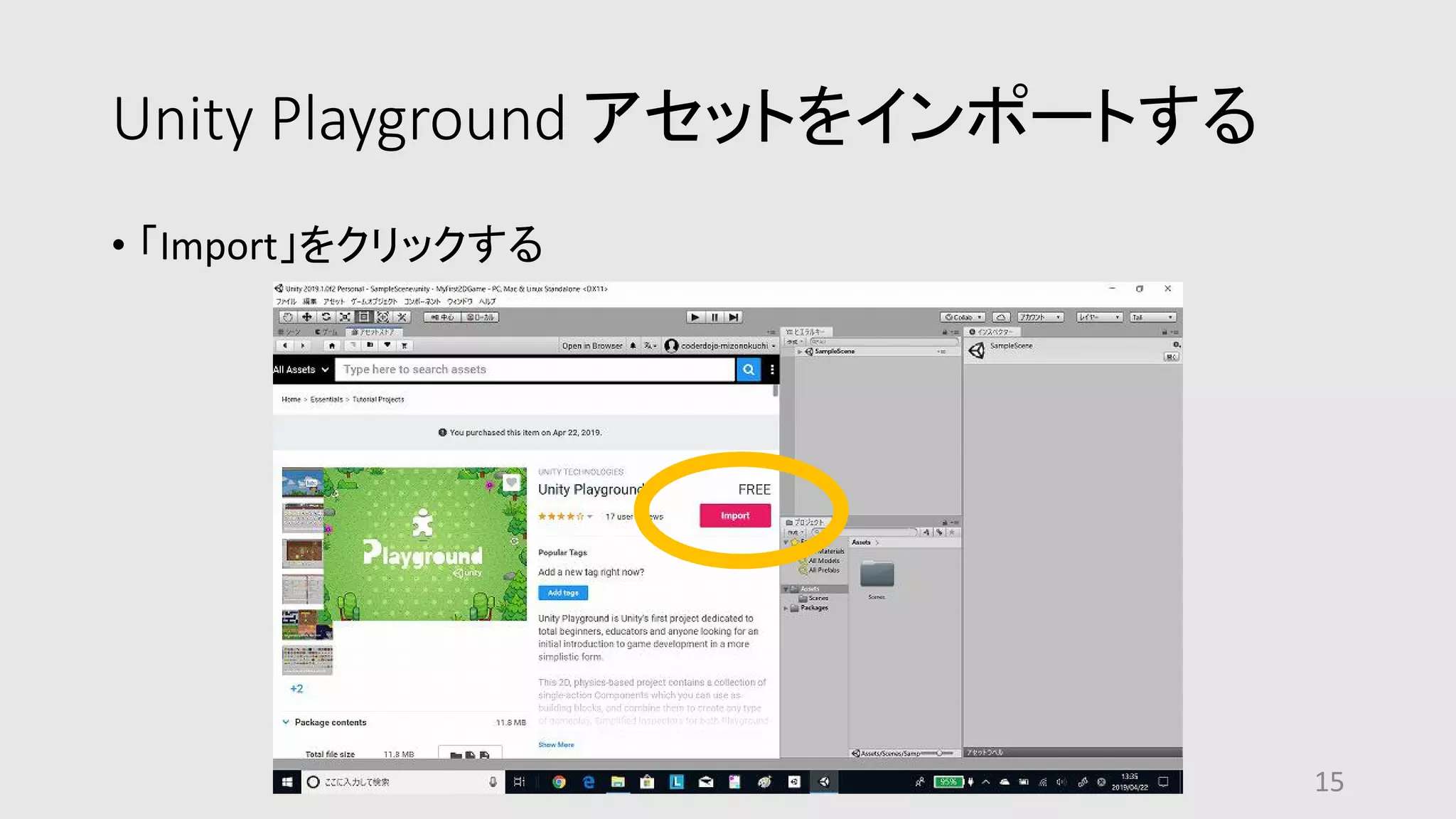Select the combined Transform tool

point(382,317)
